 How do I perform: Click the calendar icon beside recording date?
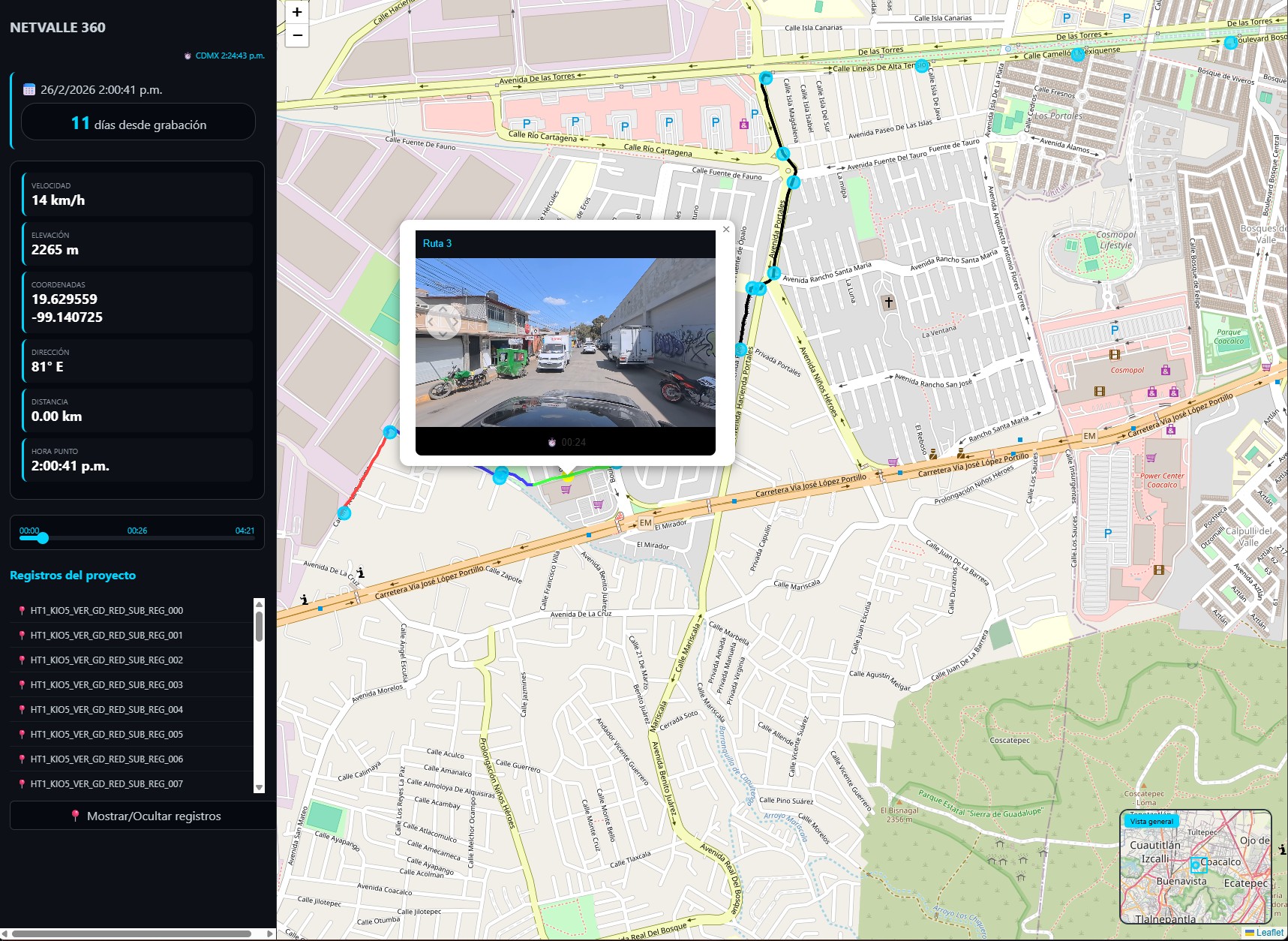(29, 90)
